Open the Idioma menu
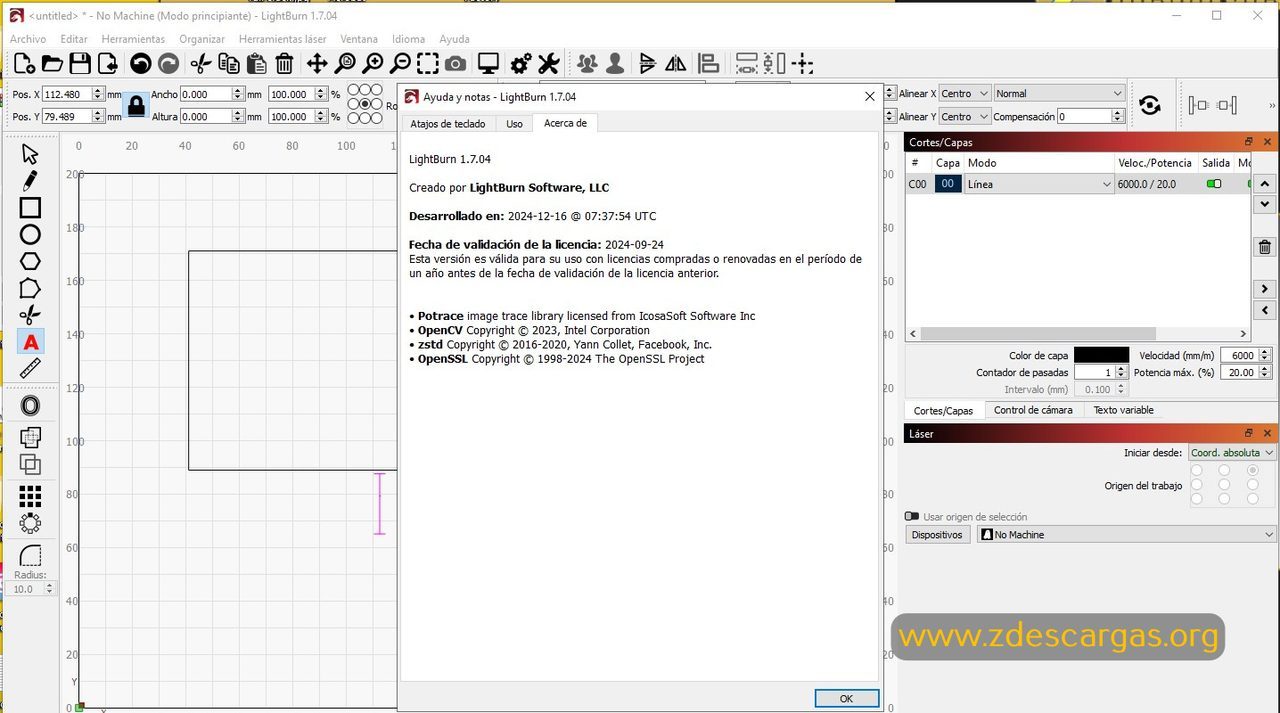1280x713 pixels. [408, 39]
